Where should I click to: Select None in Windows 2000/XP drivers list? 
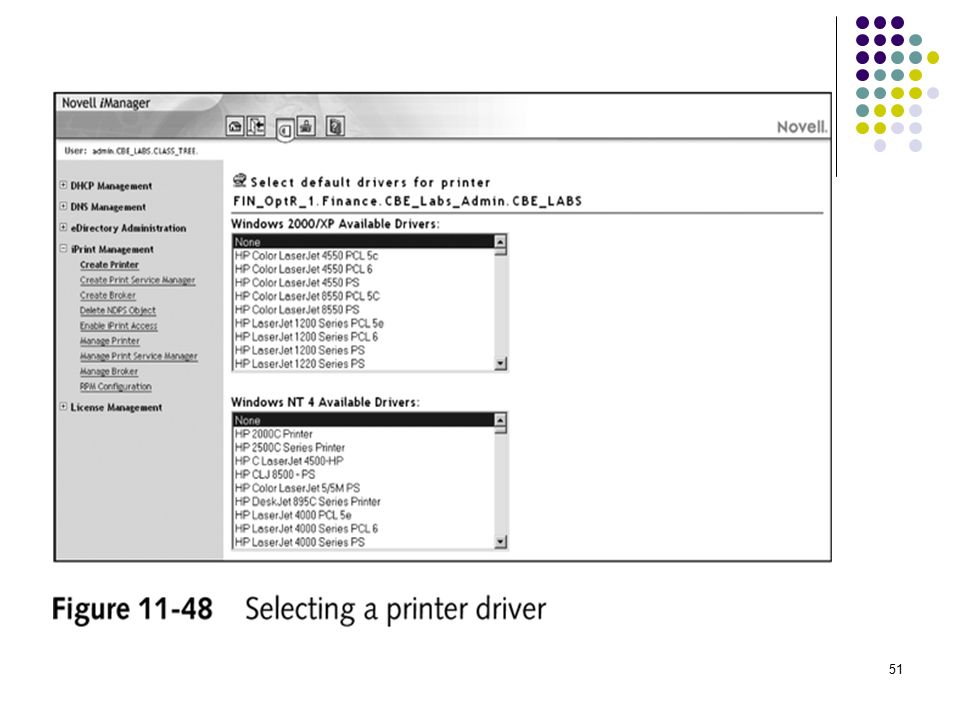pyautogui.click(x=364, y=242)
